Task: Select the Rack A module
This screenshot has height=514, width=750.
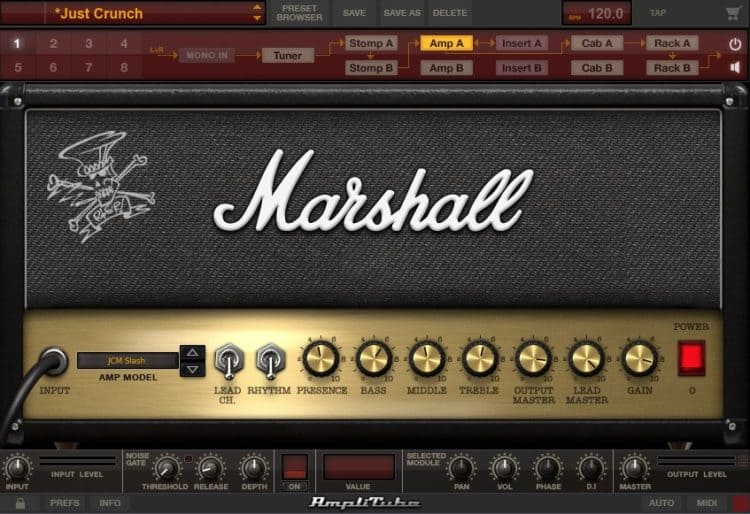Action: coord(672,44)
